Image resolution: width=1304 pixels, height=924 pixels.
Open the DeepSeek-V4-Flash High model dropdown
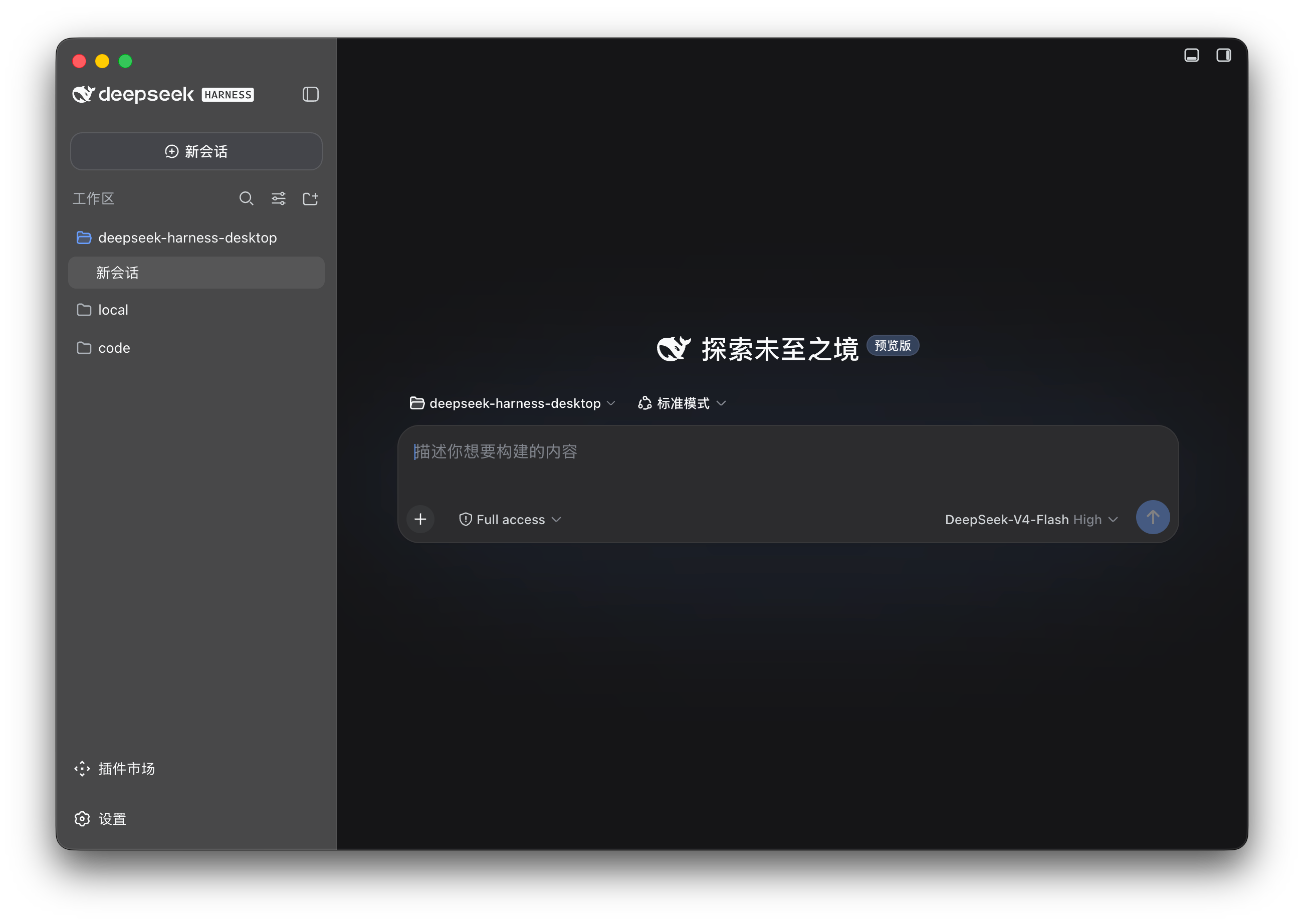(1031, 520)
